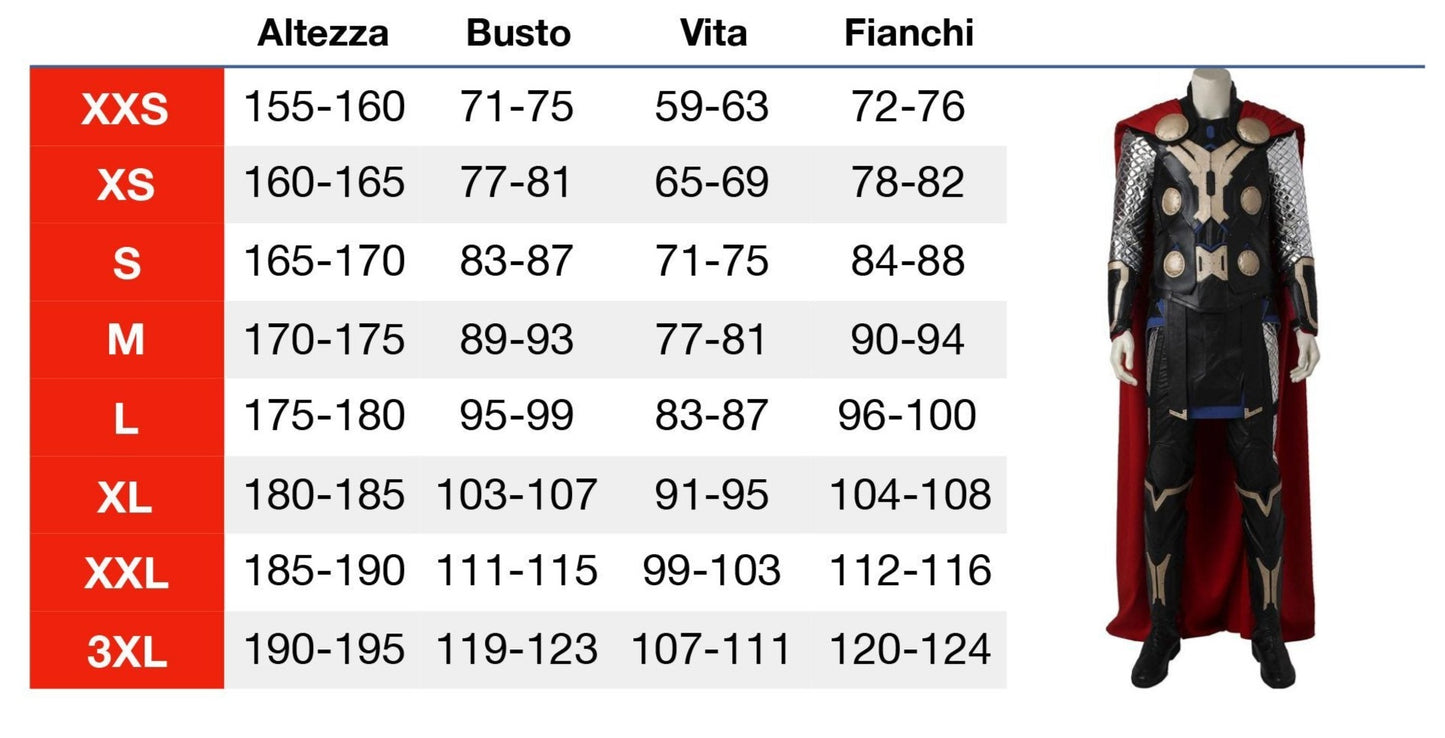Click the Altezza column header
The image size is (1445, 738).
(x=322, y=33)
